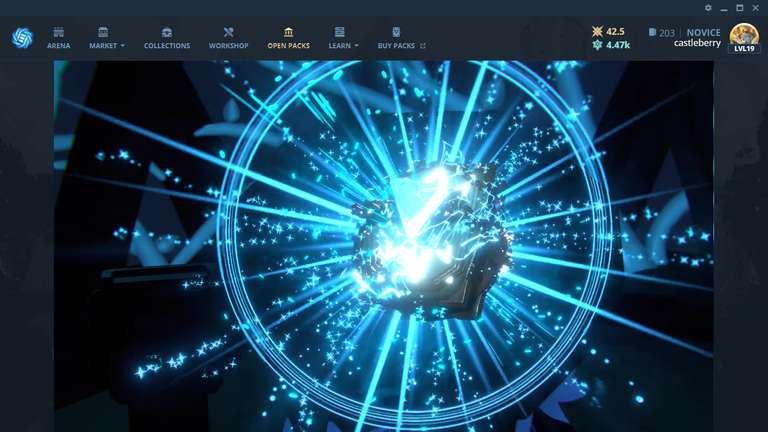Open the castleberry username profile
768x432 pixels.
697,43
